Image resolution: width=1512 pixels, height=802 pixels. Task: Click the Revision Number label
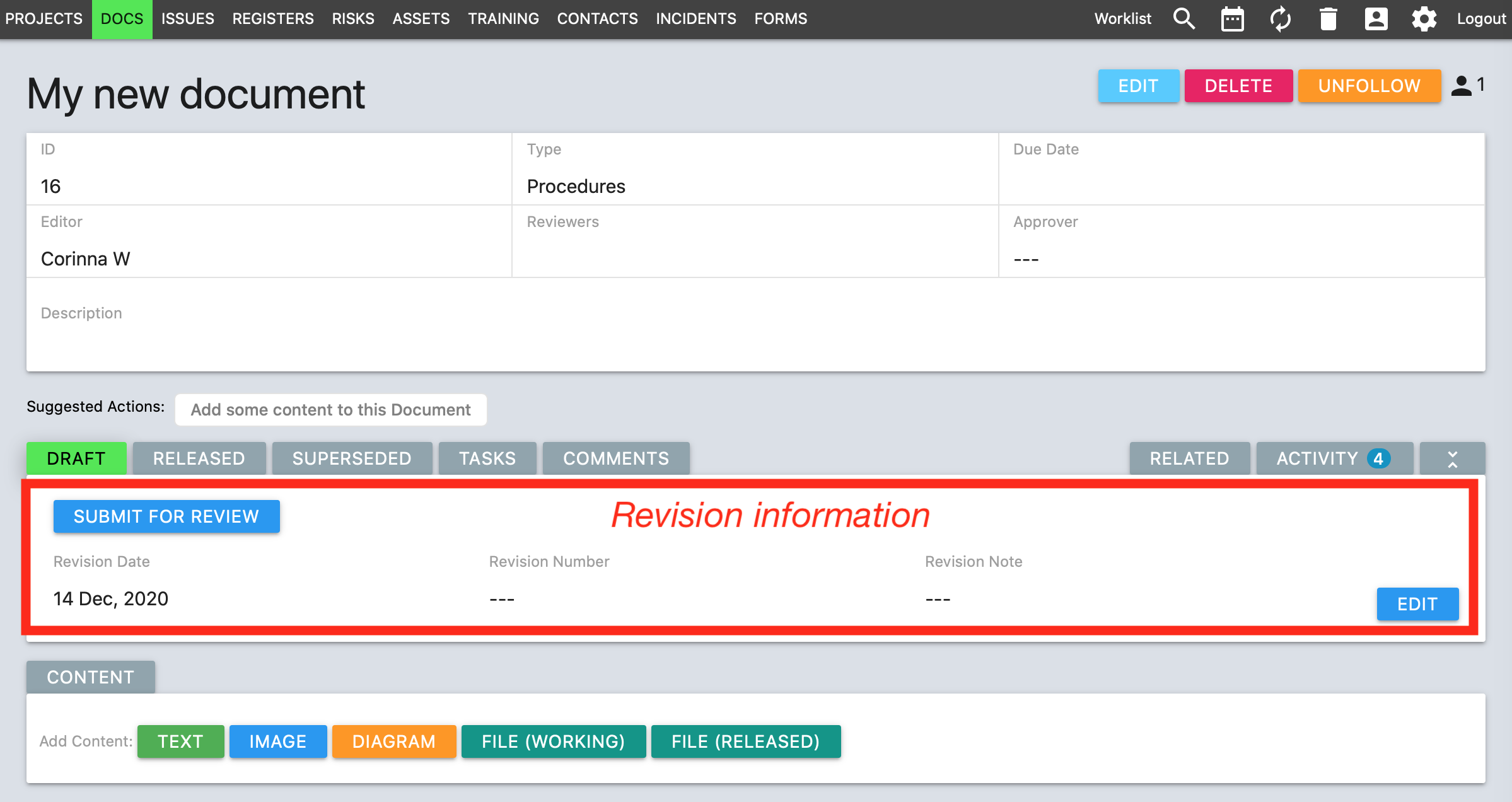(x=549, y=562)
